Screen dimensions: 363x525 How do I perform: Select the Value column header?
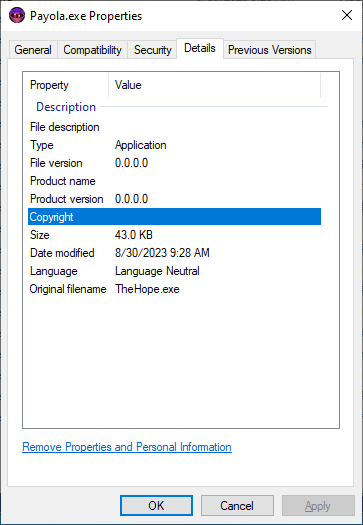[214, 85]
